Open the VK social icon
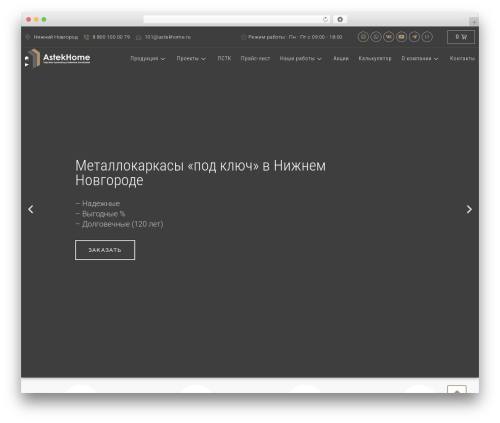This screenshot has width=500, height=423. point(389,37)
